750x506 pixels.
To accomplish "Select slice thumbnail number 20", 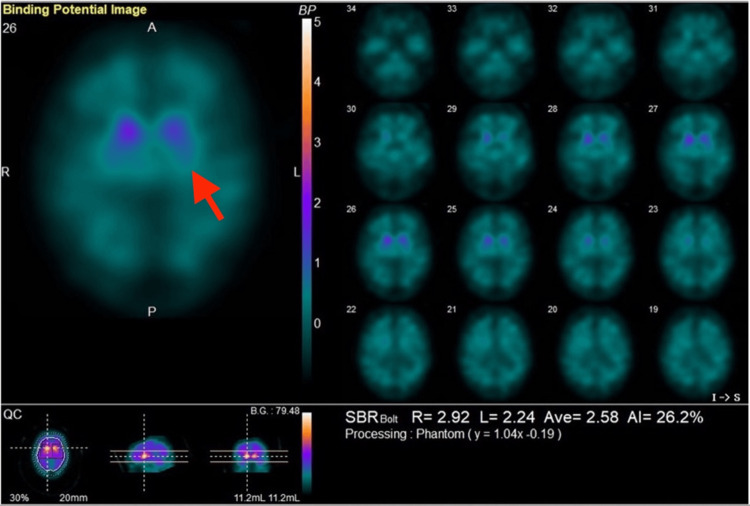I will (x=596, y=352).
